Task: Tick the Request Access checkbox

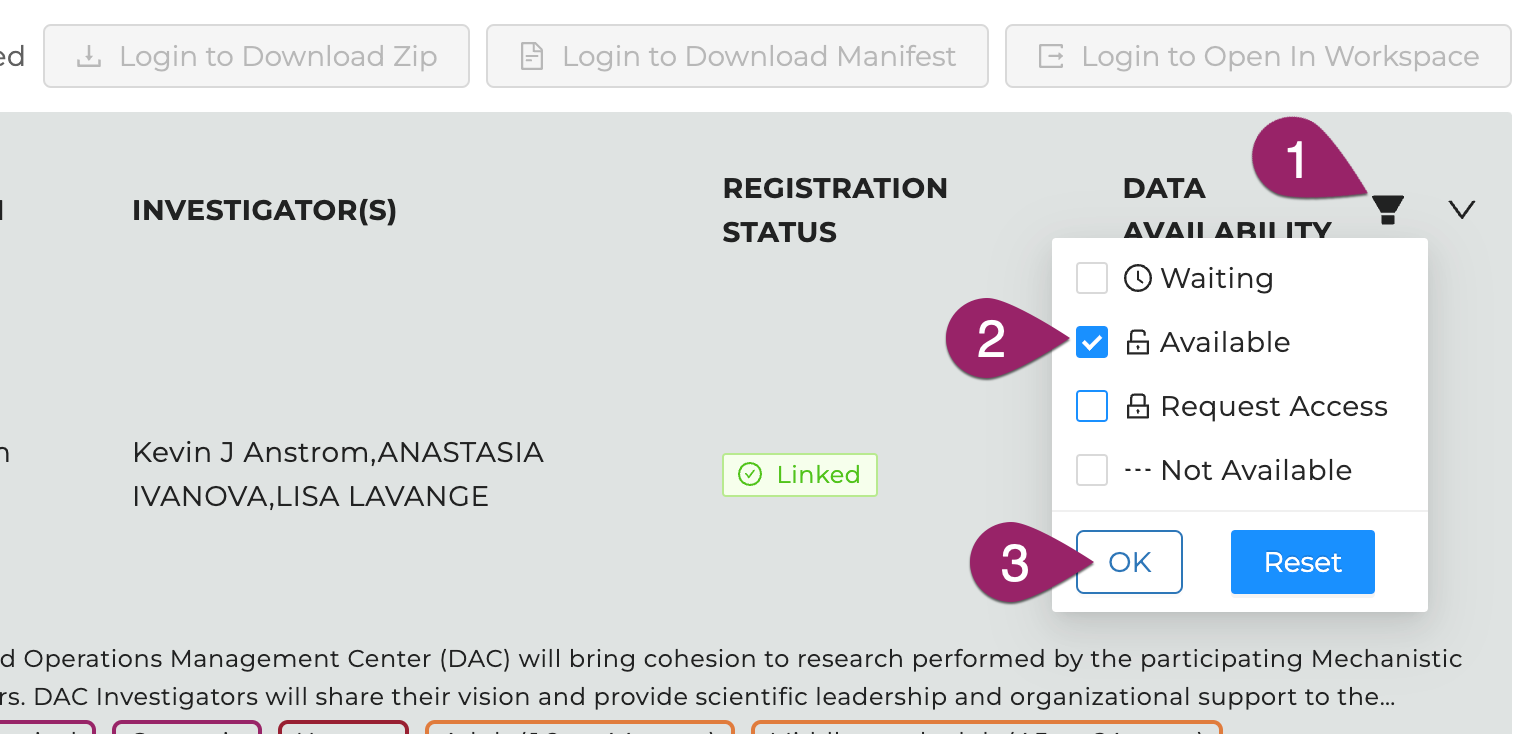Action: coord(1092,406)
